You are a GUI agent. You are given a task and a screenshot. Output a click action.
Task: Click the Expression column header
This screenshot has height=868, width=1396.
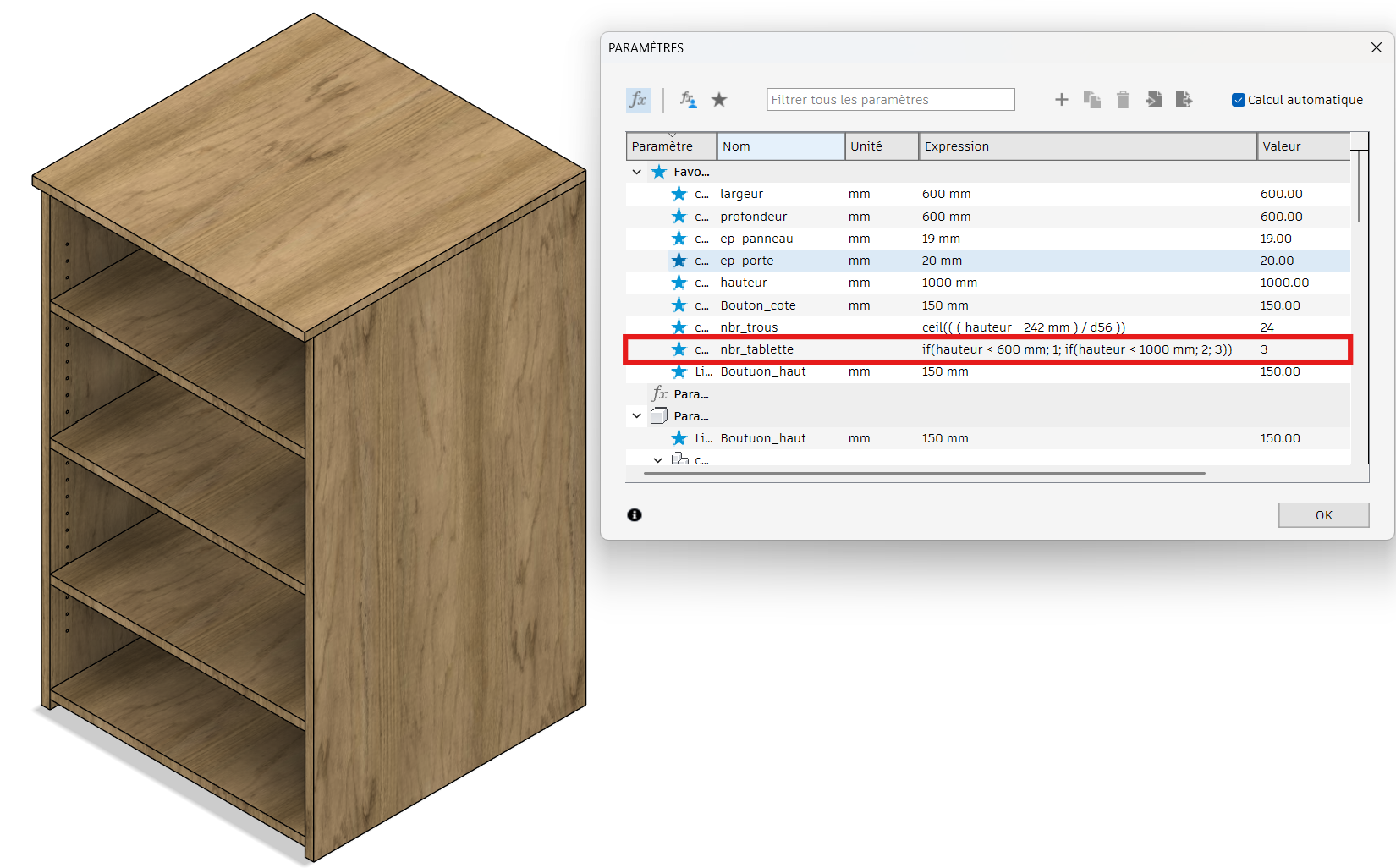tap(1087, 146)
